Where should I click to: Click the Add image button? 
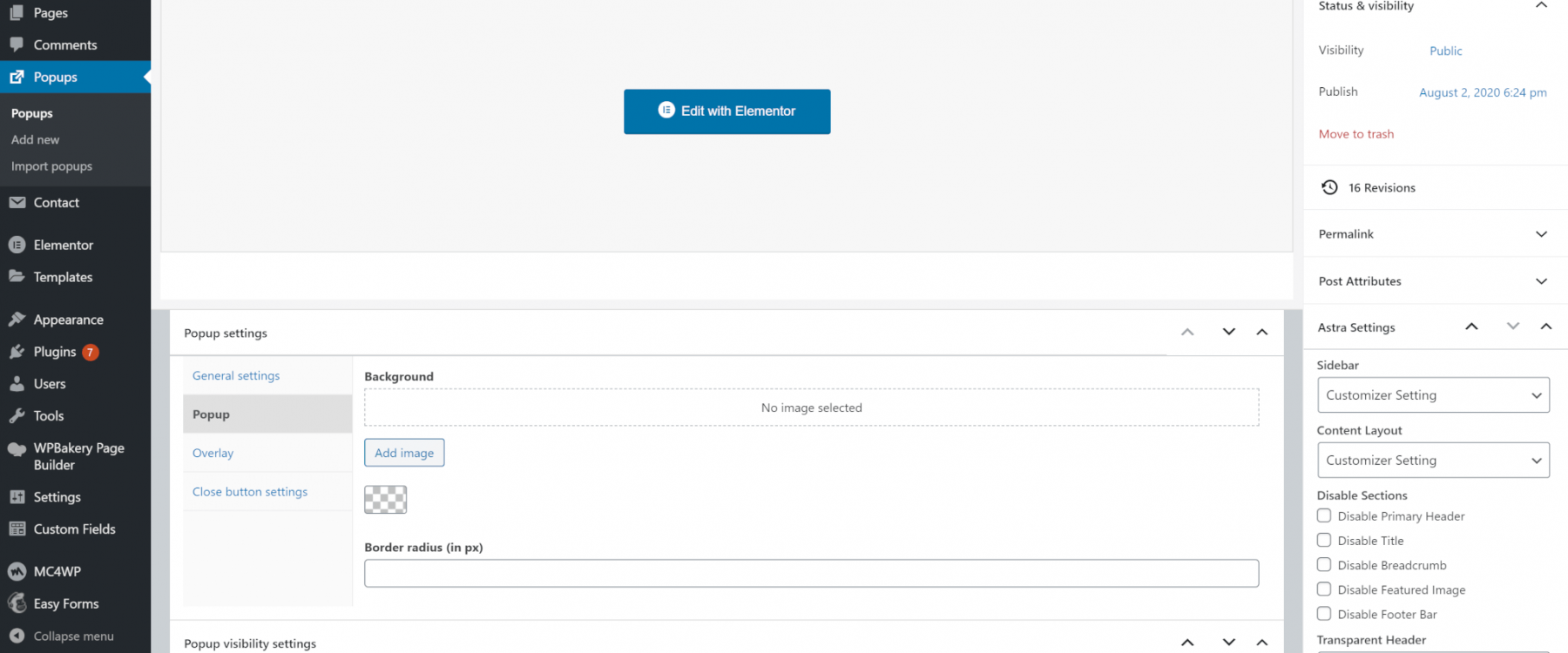click(x=404, y=453)
